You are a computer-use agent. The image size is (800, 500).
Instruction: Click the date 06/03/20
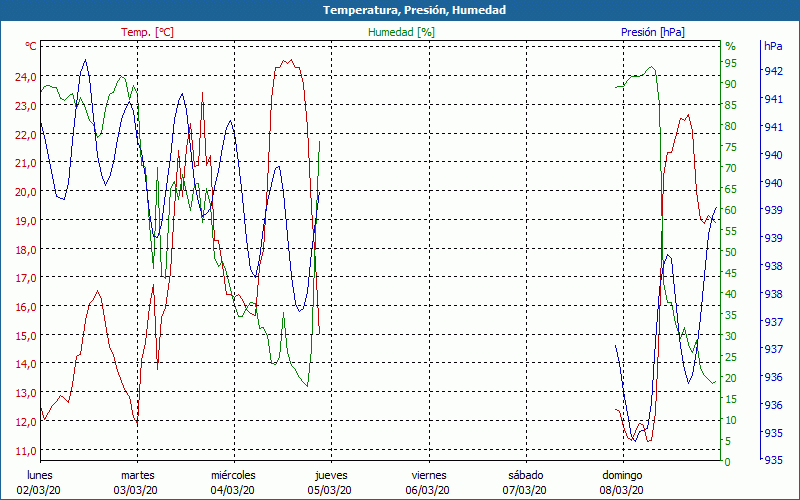[428, 491]
